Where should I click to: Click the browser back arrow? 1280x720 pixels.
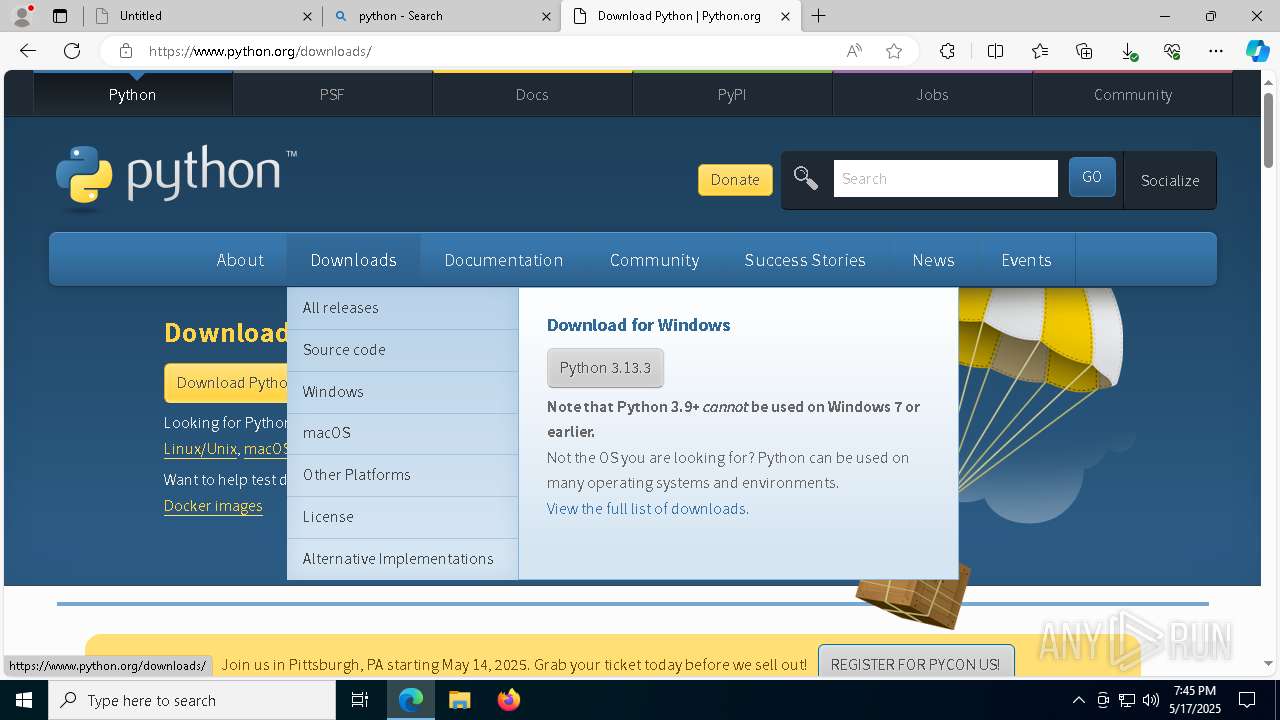point(28,51)
